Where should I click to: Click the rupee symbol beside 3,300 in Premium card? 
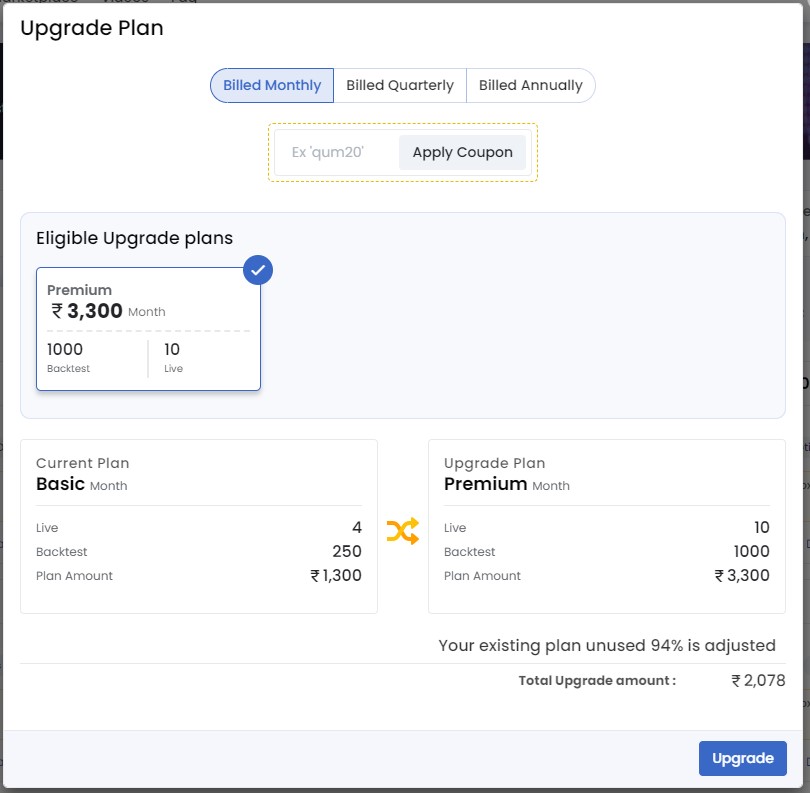[58, 311]
